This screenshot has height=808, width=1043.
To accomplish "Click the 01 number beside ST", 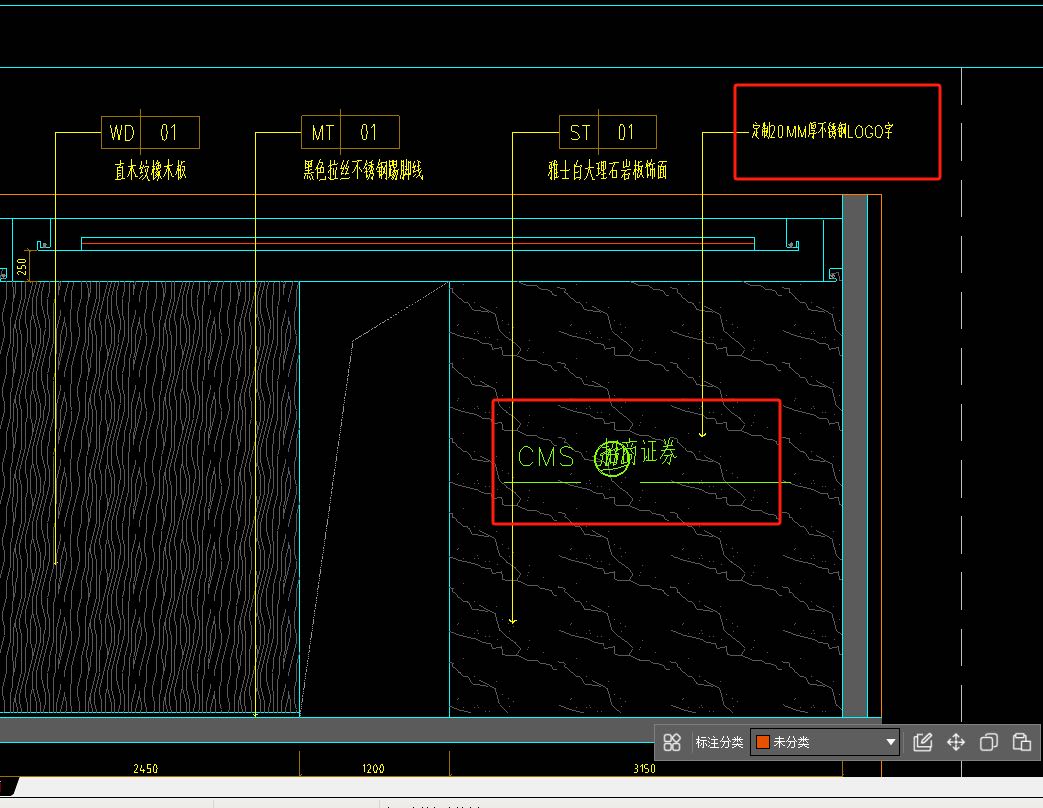I will [626, 133].
